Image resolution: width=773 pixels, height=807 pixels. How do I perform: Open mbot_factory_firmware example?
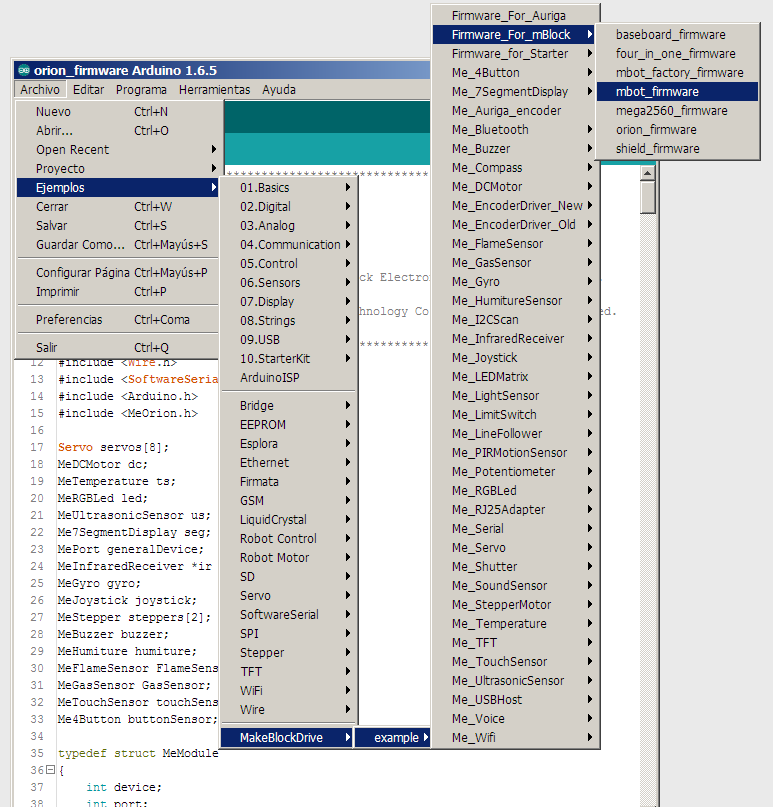[x=677, y=73]
